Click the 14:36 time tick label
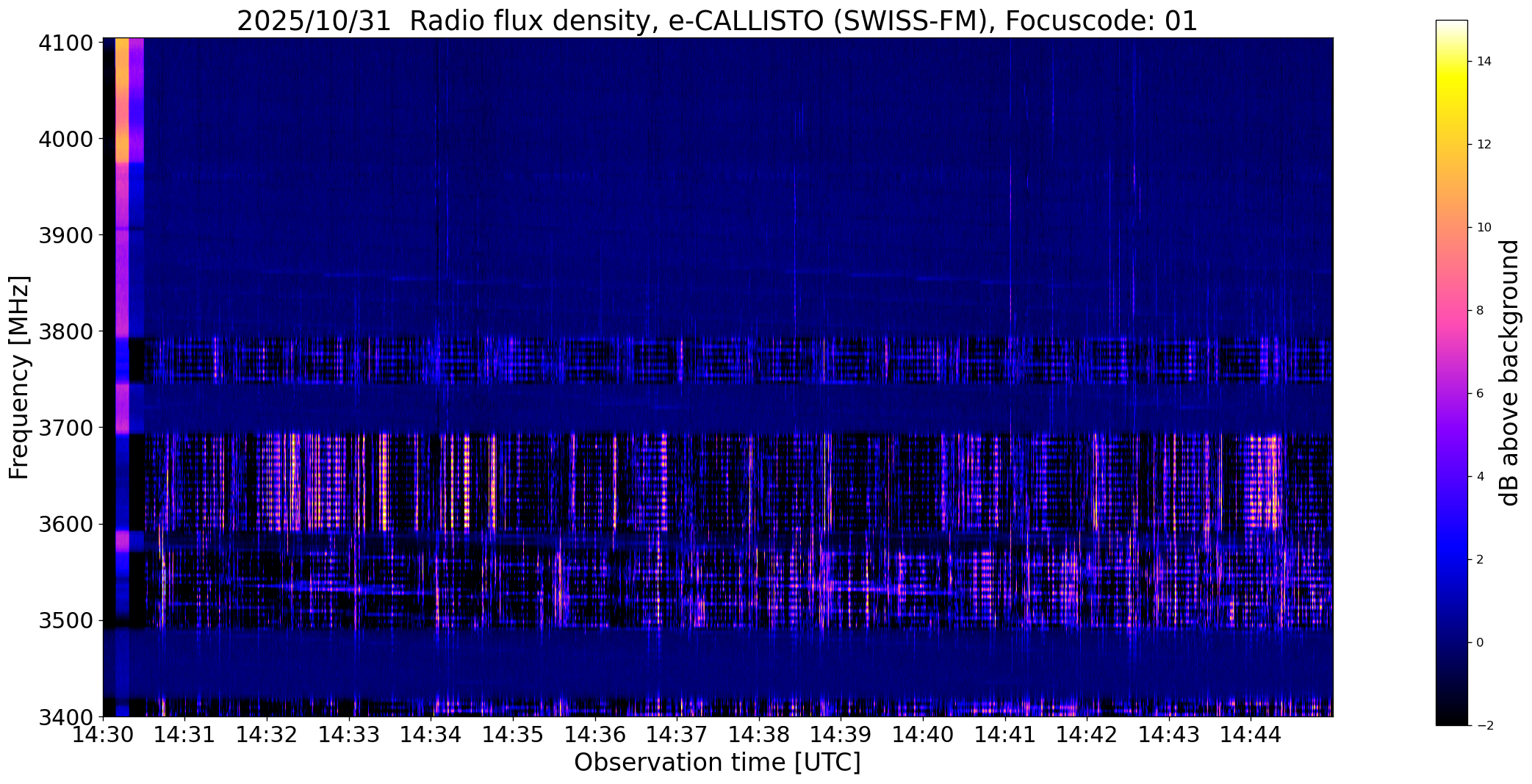Image resolution: width=1532 pixels, height=784 pixels. (x=596, y=735)
